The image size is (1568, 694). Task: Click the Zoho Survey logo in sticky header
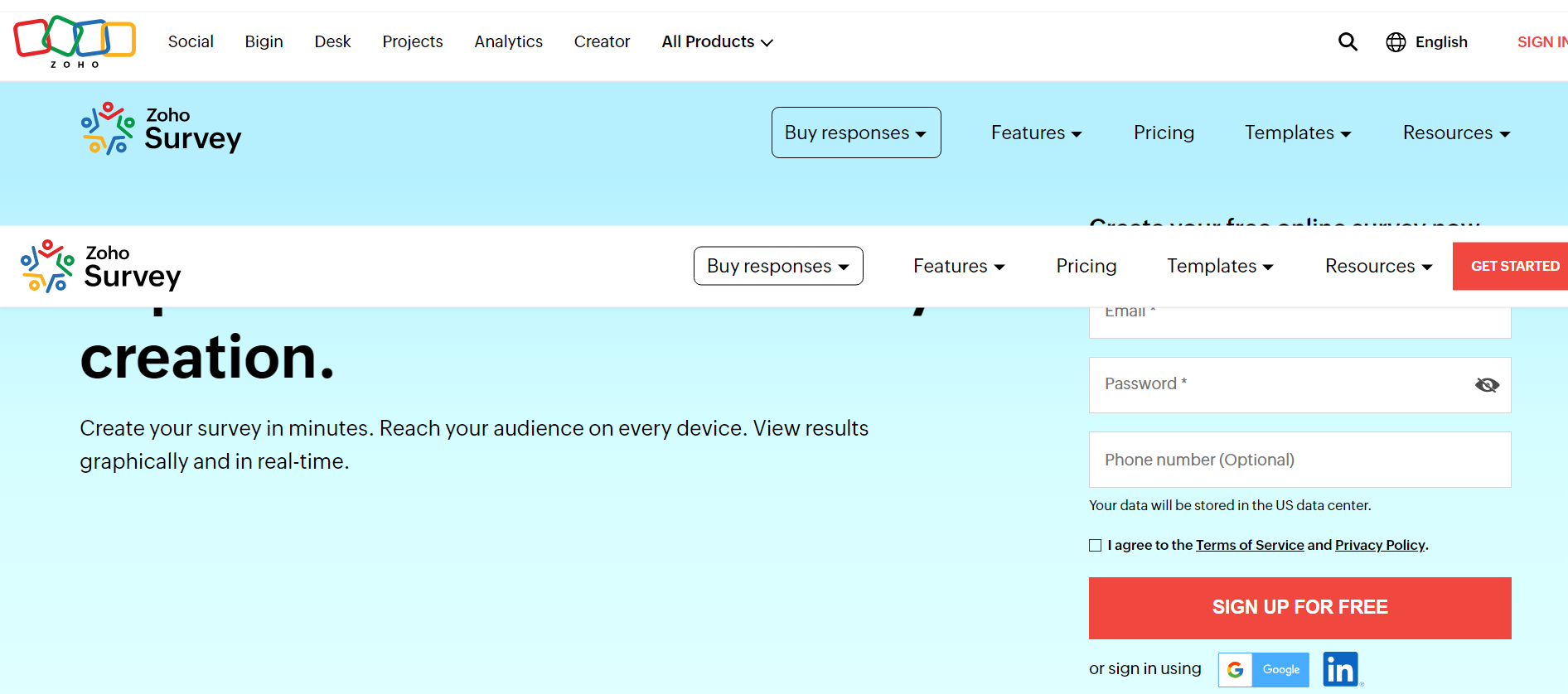[101, 267]
